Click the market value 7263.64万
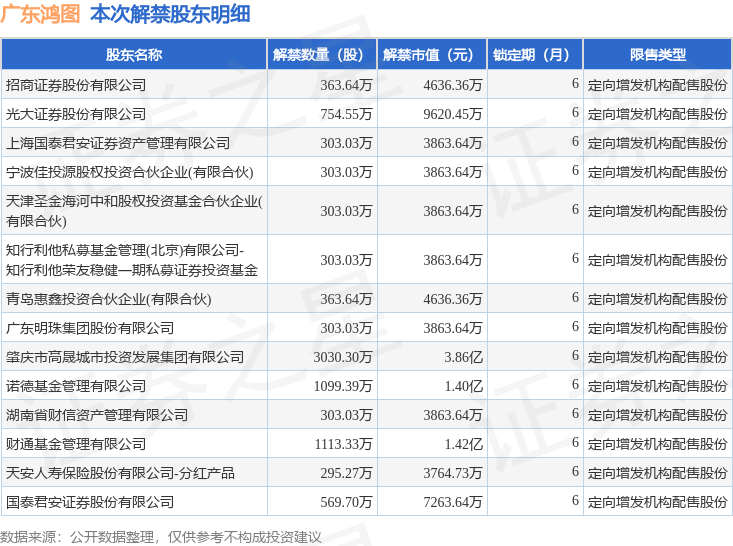This screenshot has width=733, height=546. coord(453,502)
